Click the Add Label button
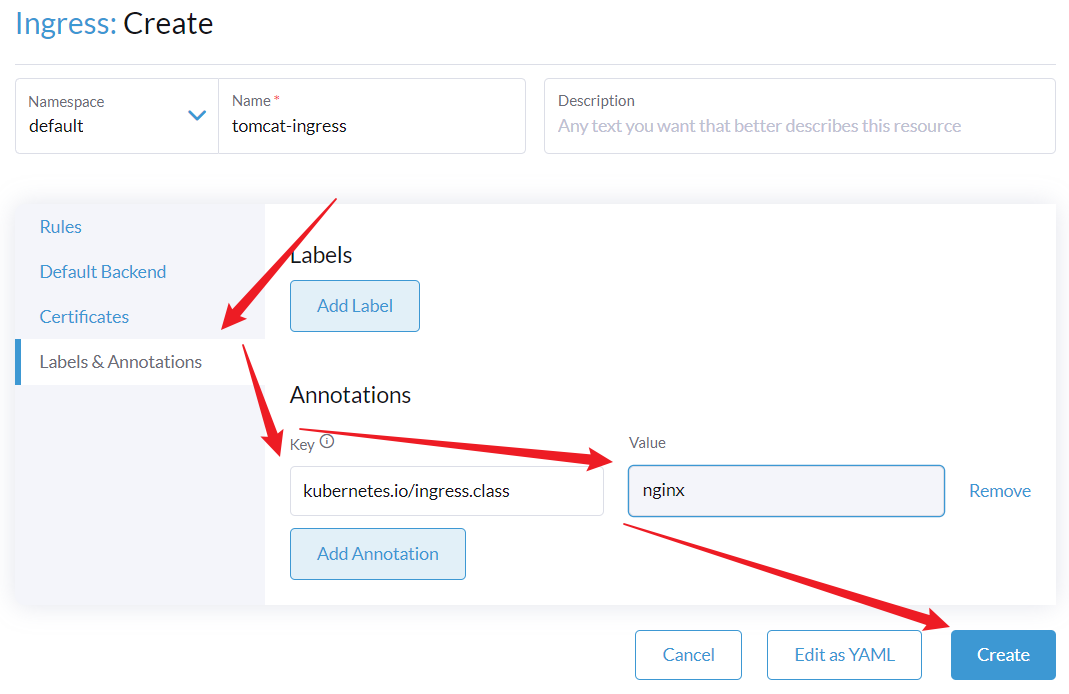Screen dimensions: 1069x694 [x=355, y=306]
